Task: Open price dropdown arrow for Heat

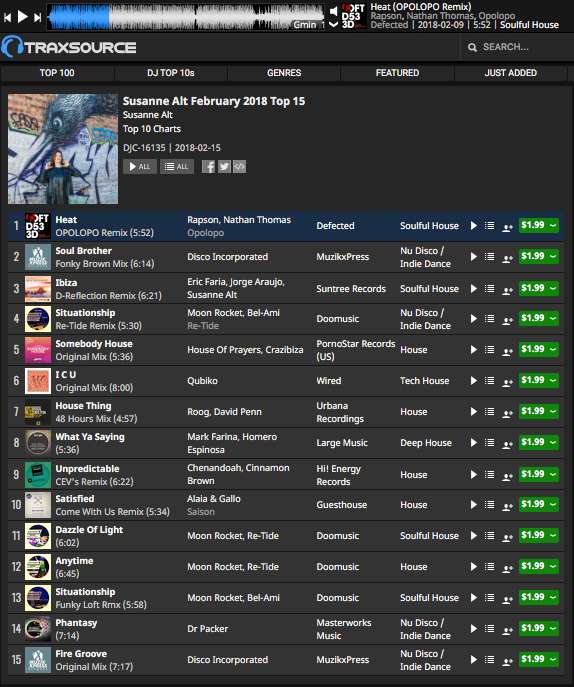Action: tap(553, 226)
